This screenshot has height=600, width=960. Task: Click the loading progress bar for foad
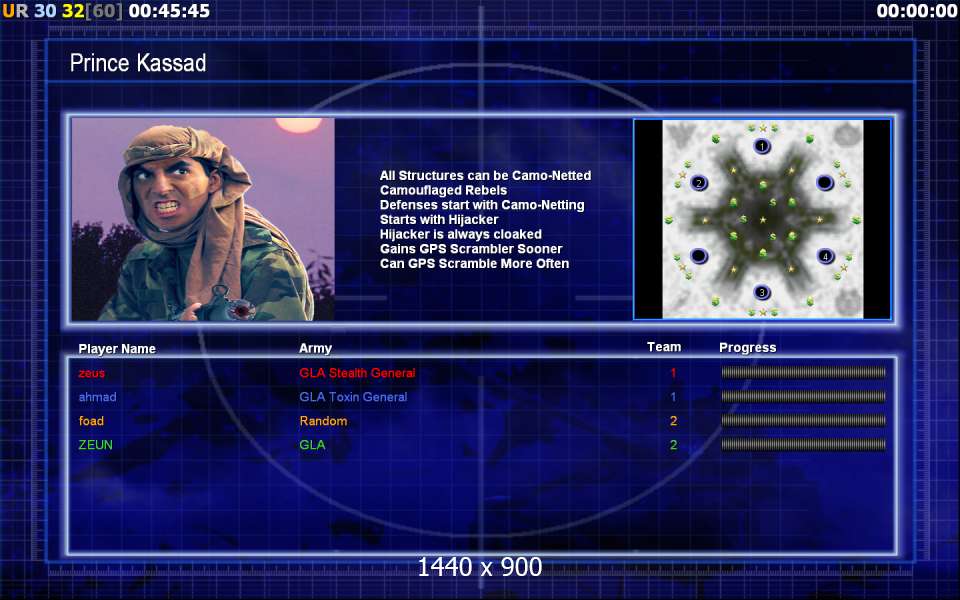(x=803, y=420)
